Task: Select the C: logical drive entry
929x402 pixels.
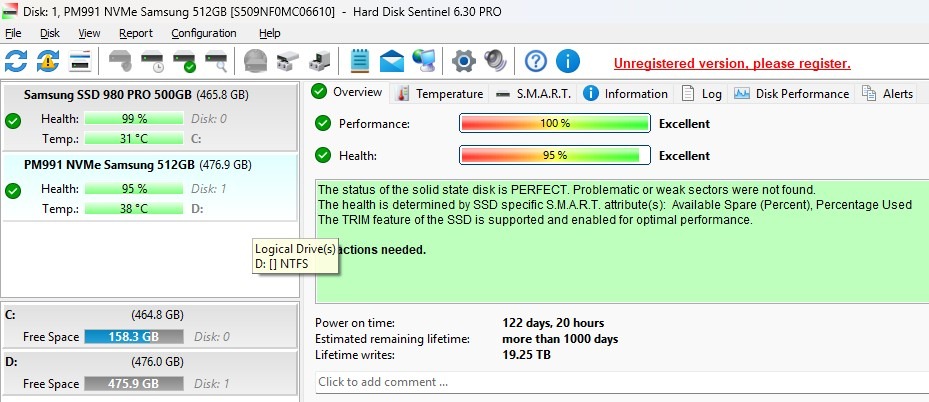Action: pos(149,326)
